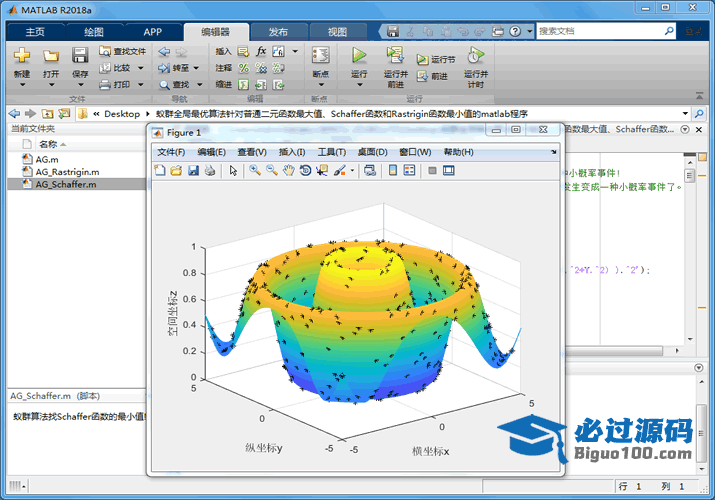
Task: Select the rotate 3D tool
Action: click(305, 170)
